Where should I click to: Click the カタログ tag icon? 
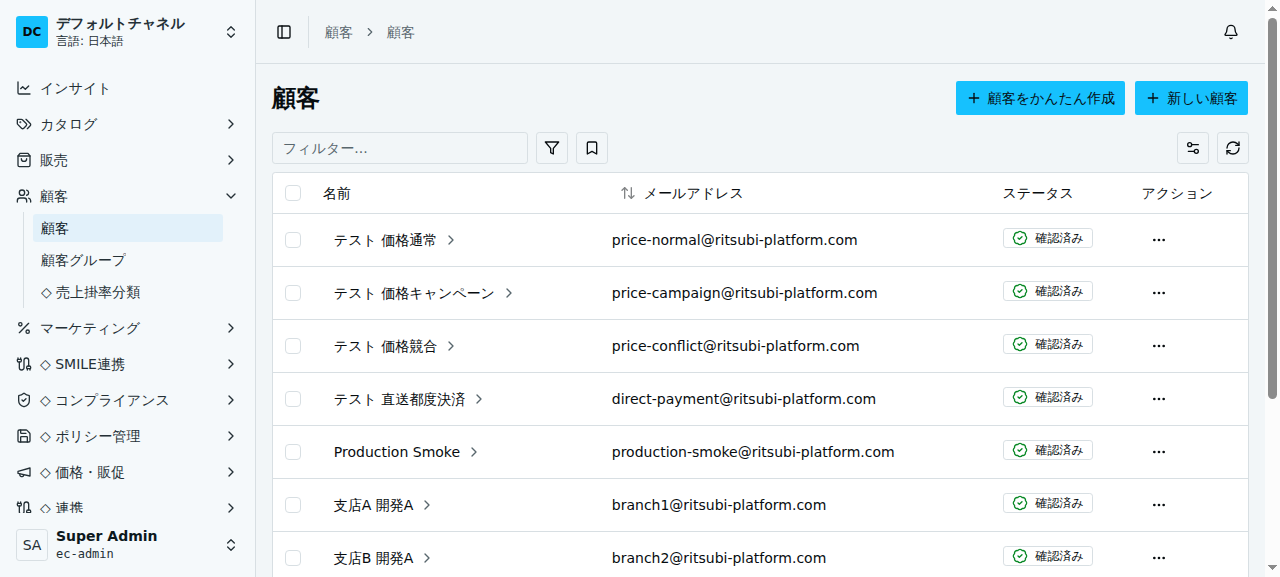(x=24, y=124)
